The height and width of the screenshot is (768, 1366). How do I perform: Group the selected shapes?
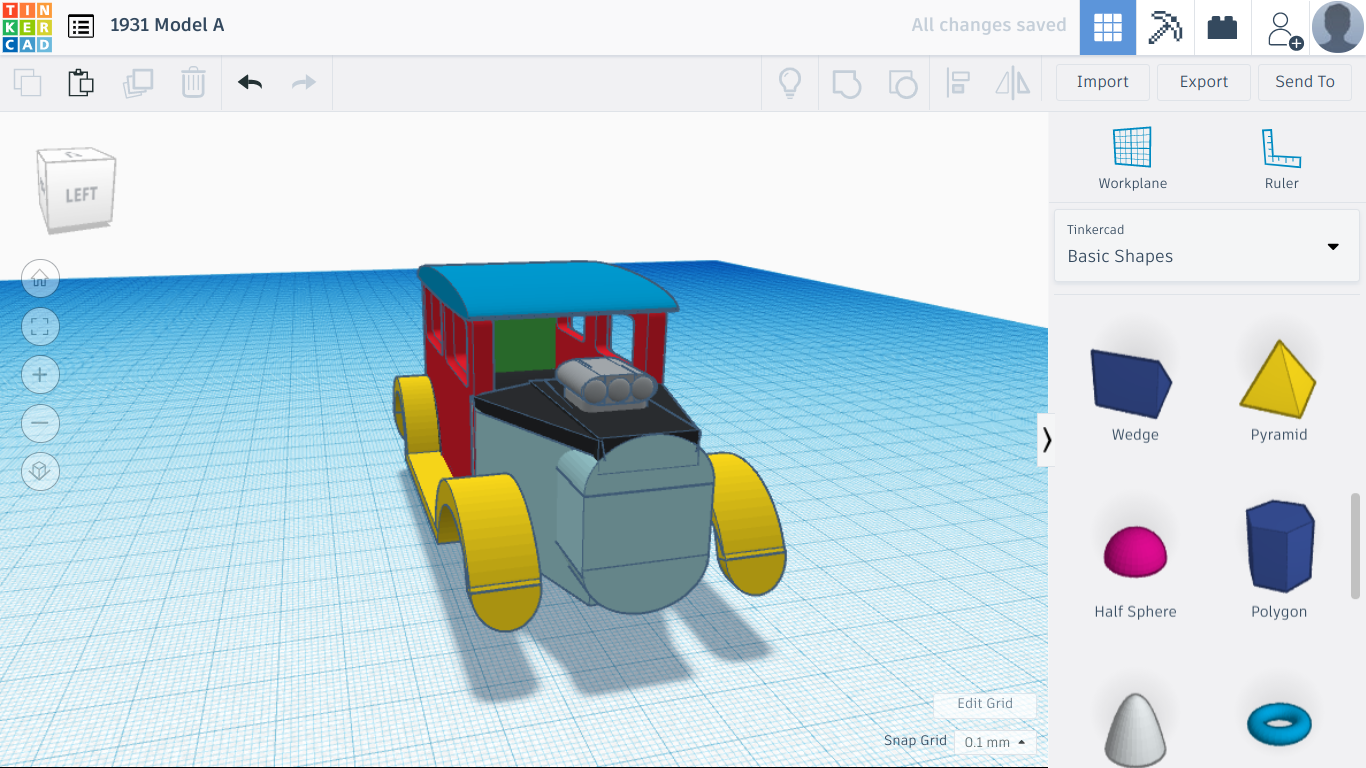point(847,83)
